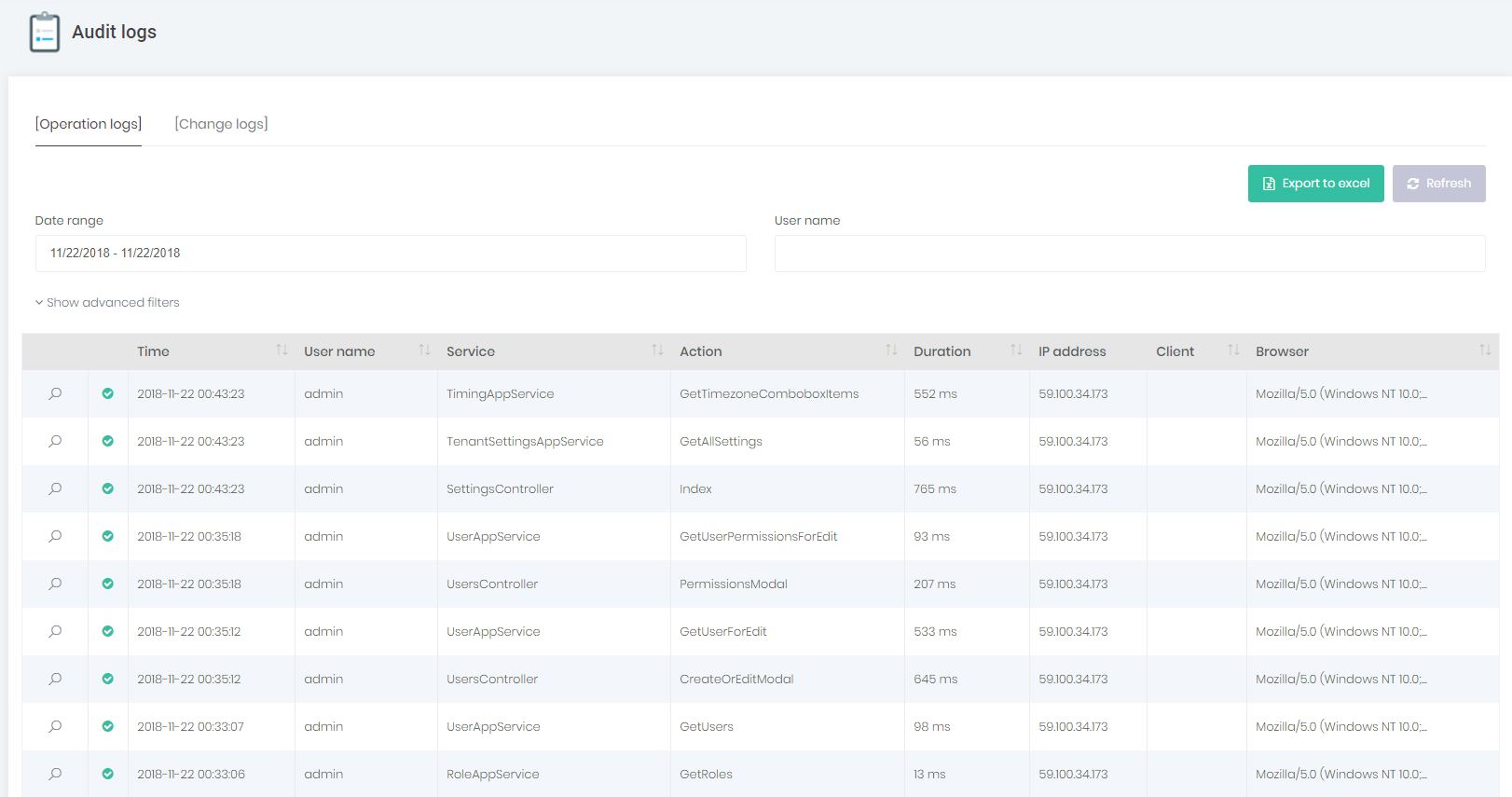Sort table by Time column

282,350
